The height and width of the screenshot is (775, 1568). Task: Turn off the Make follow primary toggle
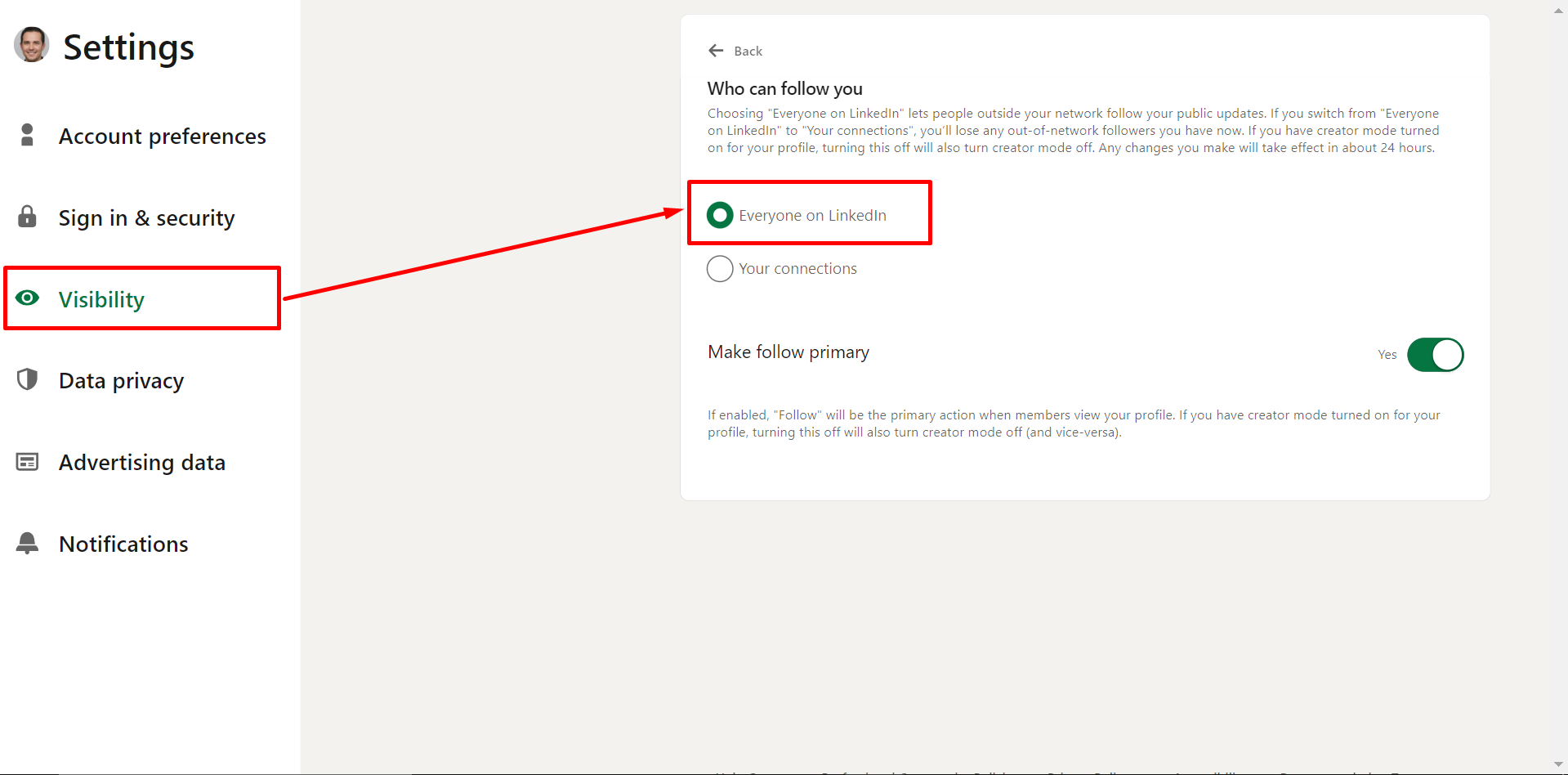(1435, 355)
